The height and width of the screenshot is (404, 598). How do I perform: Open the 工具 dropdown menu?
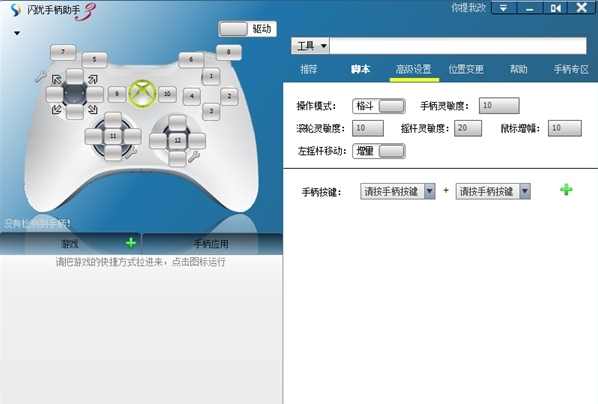310,46
